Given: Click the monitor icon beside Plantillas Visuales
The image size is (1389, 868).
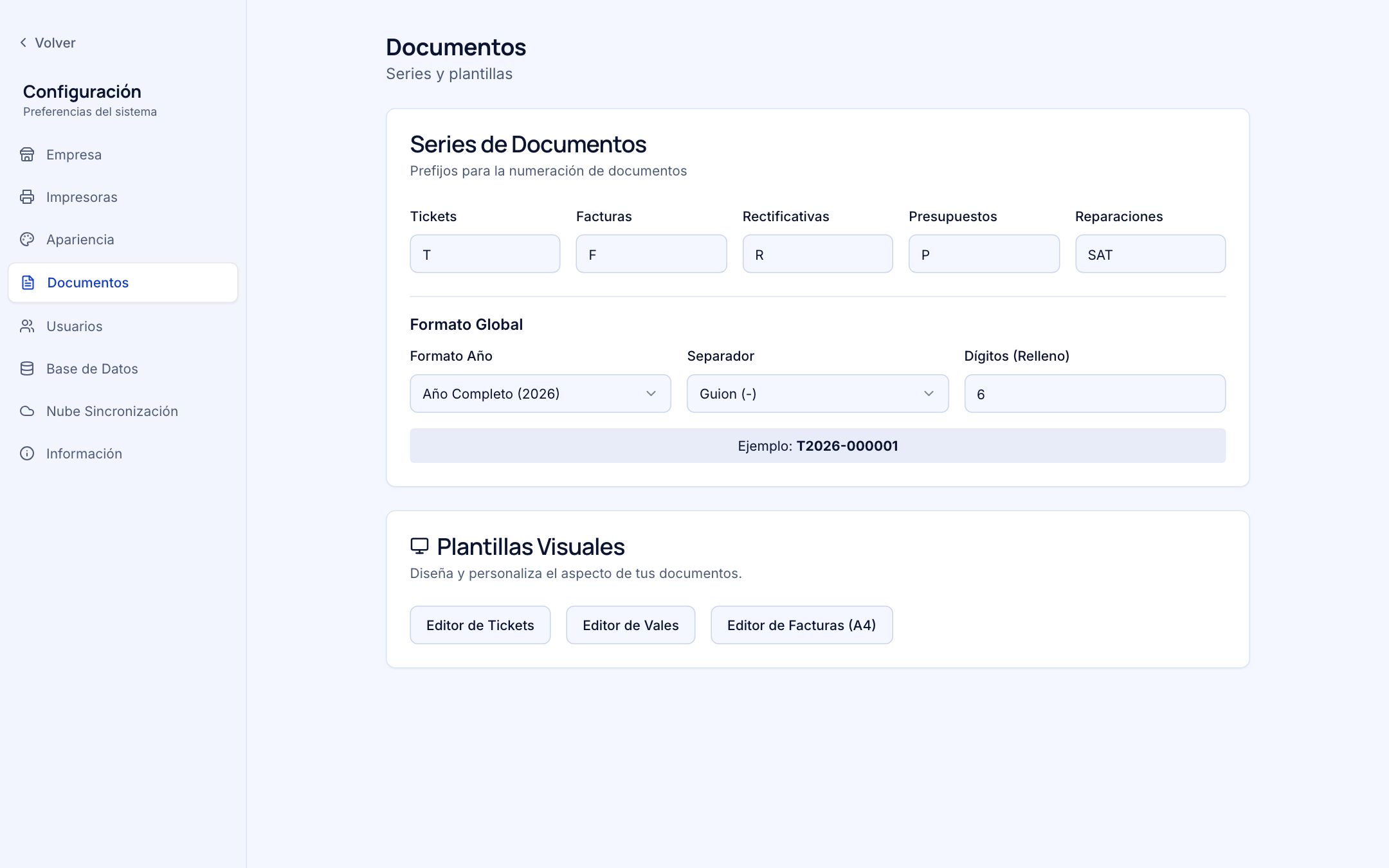Looking at the screenshot, I should pyautogui.click(x=419, y=547).
